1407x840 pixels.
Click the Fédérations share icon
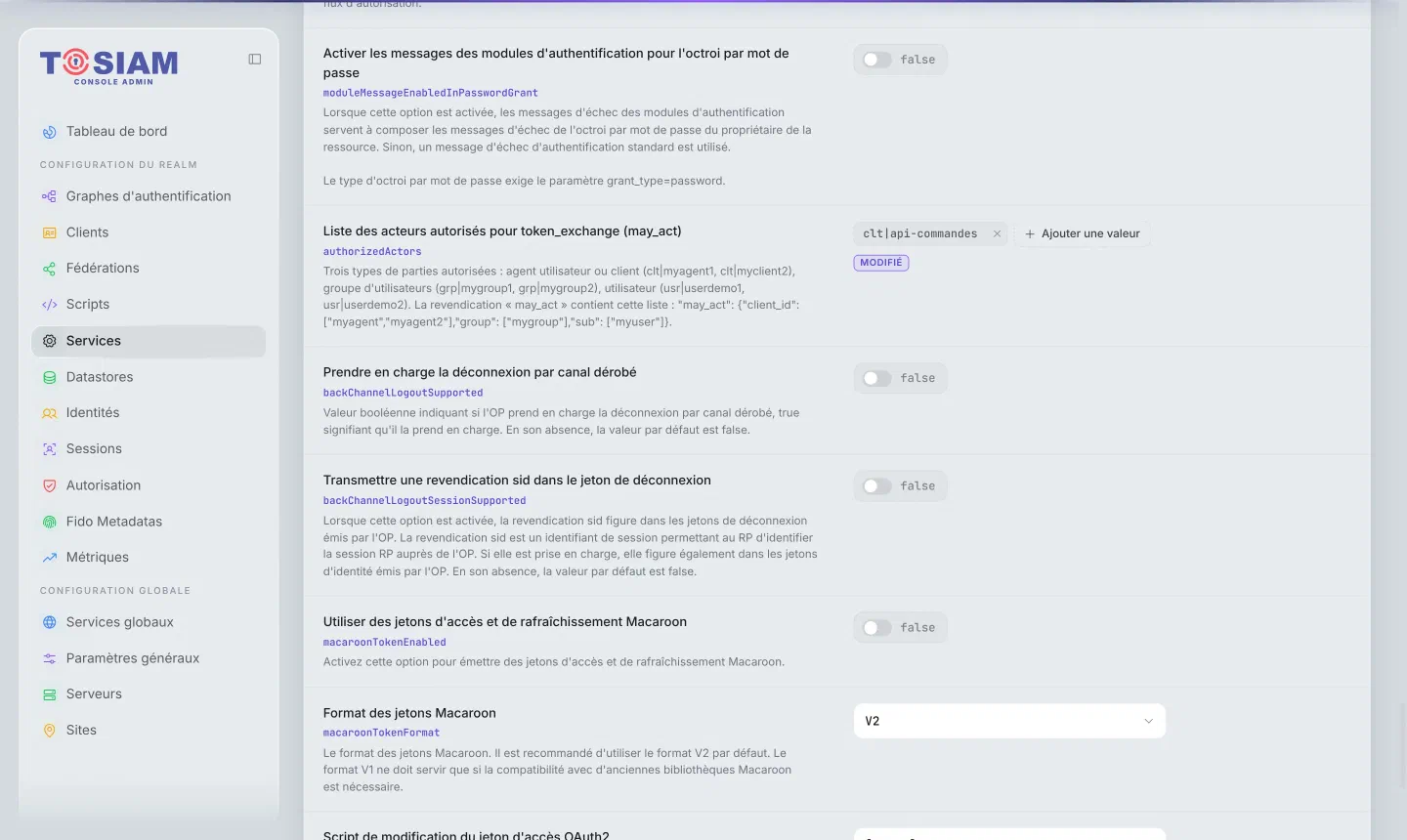(49, 269)
